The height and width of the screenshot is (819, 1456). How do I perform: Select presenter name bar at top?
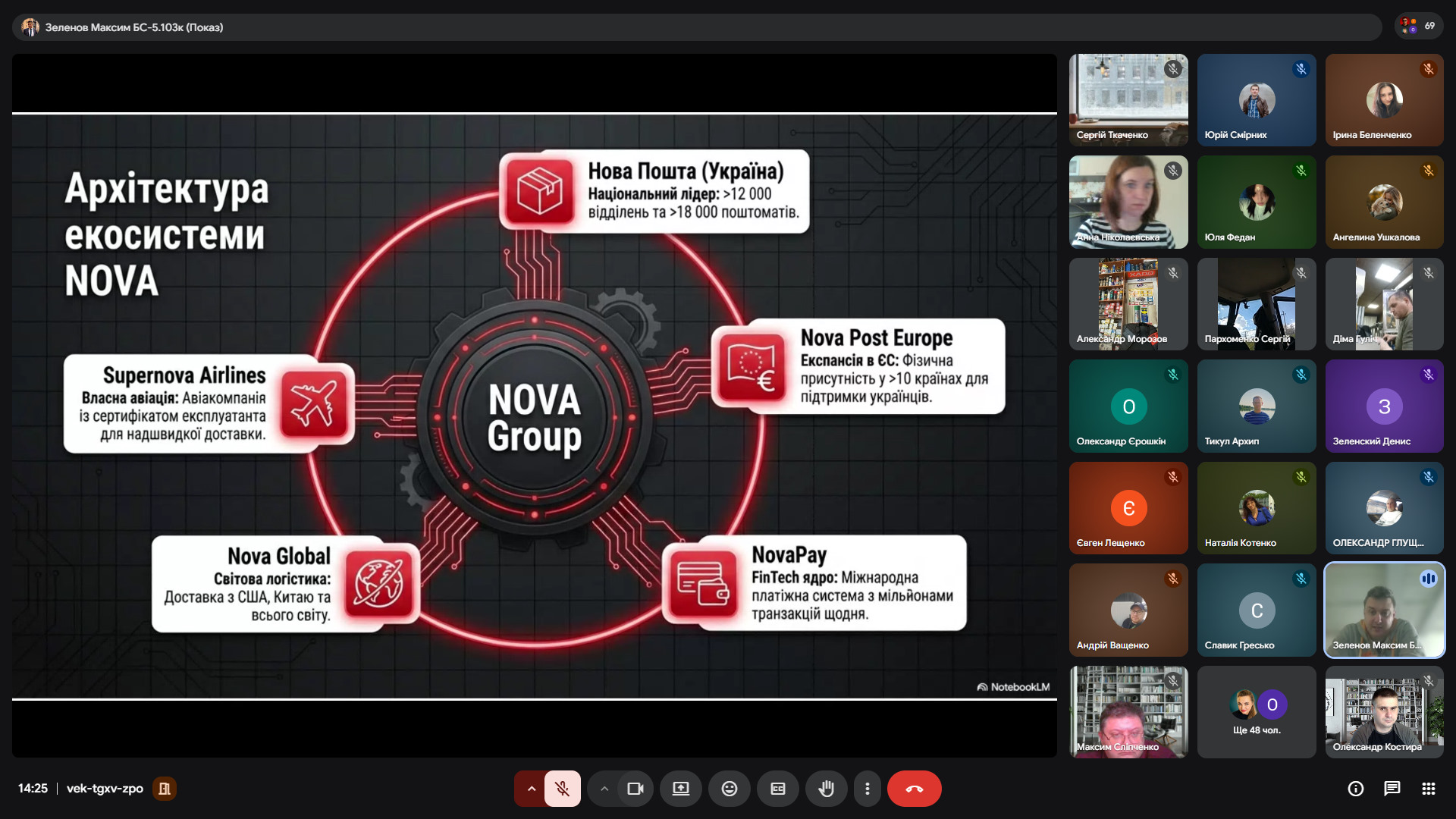tap(133, 27)
